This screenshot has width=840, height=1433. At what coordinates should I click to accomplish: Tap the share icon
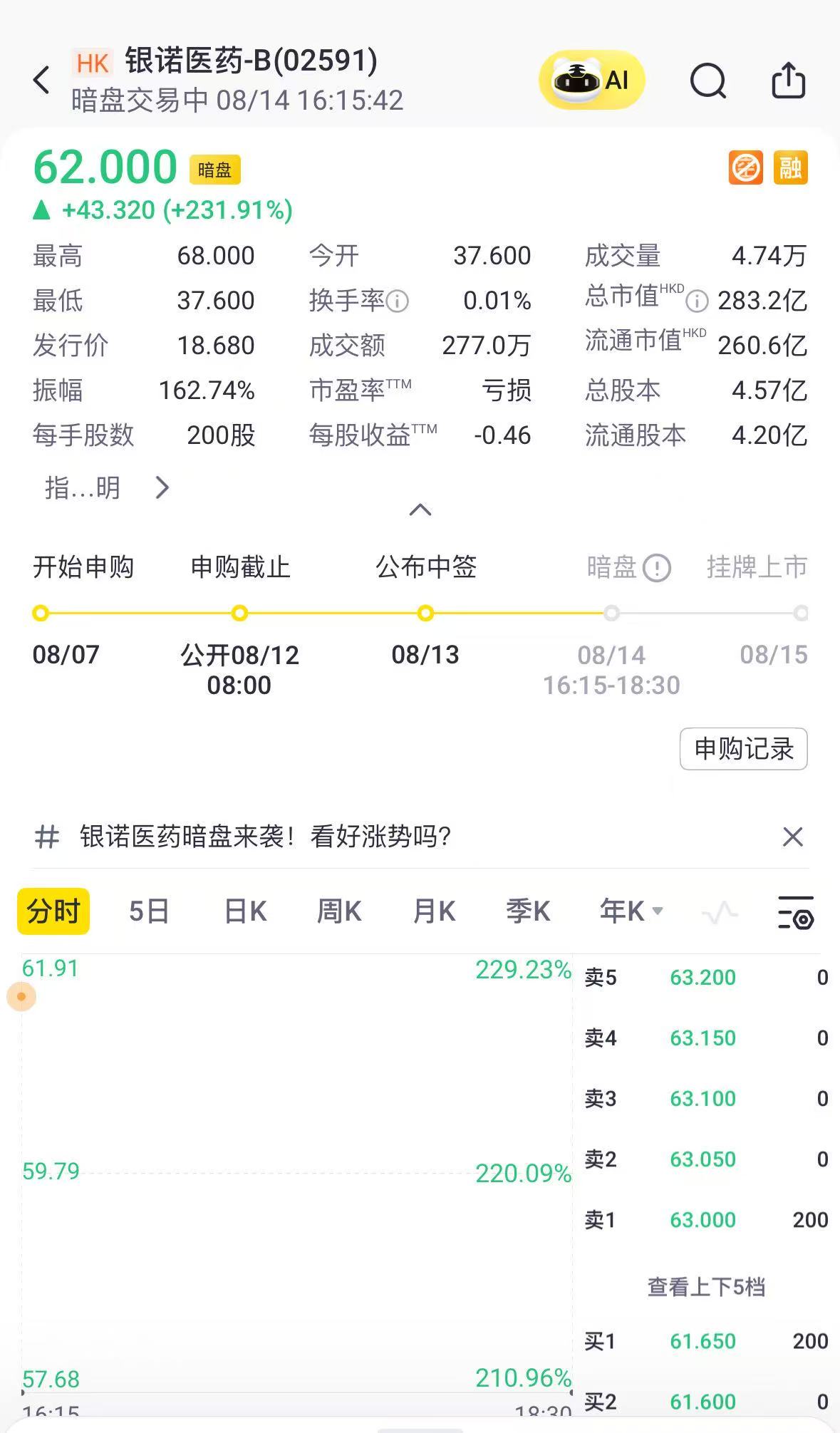(789, 79)
